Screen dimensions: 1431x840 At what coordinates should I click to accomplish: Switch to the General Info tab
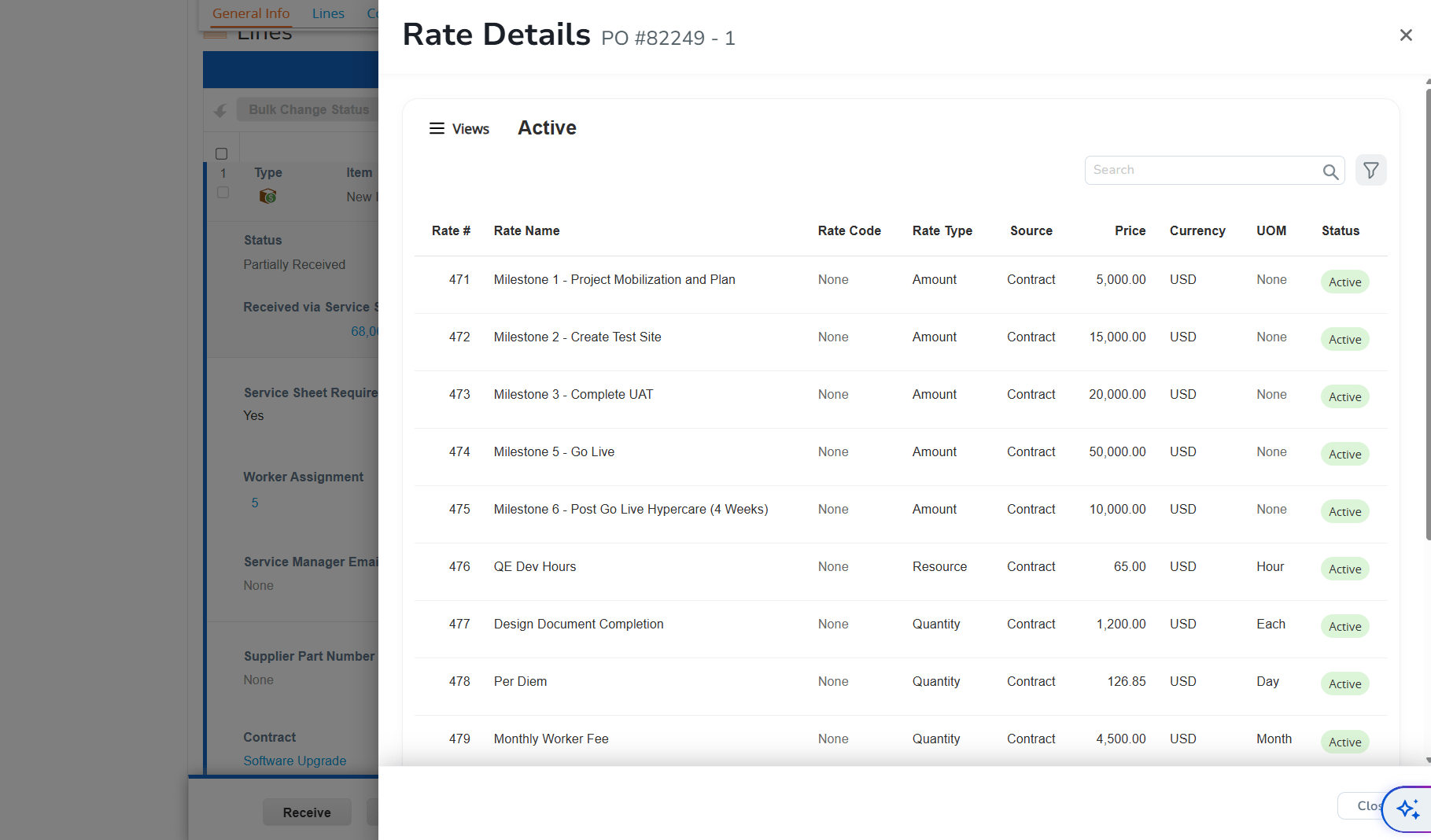coord(251,13)
